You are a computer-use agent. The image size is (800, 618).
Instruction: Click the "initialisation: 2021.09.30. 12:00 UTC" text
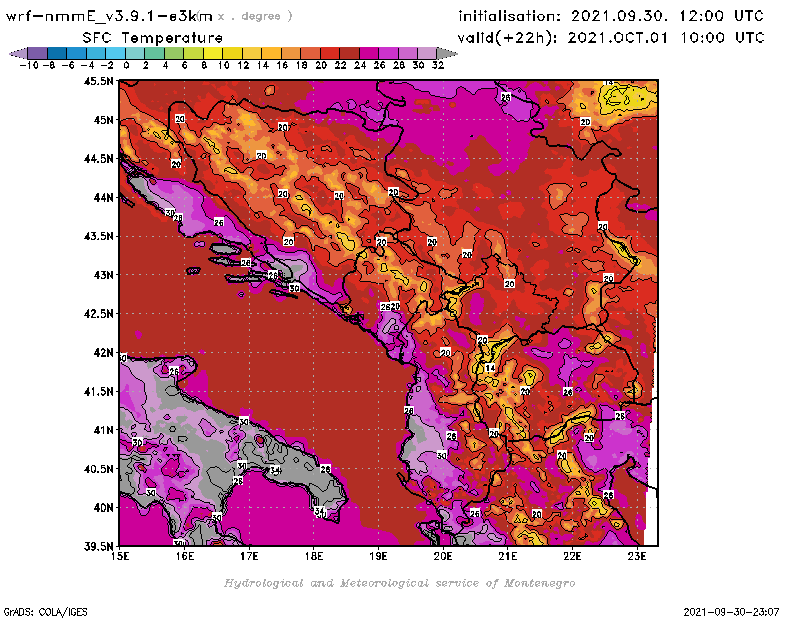[611, 16]
